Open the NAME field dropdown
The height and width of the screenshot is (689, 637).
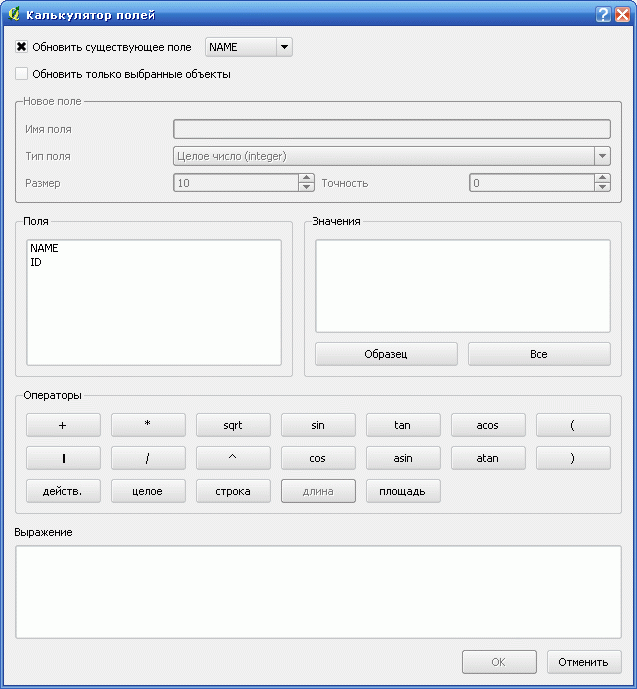(x=249, y=47)
